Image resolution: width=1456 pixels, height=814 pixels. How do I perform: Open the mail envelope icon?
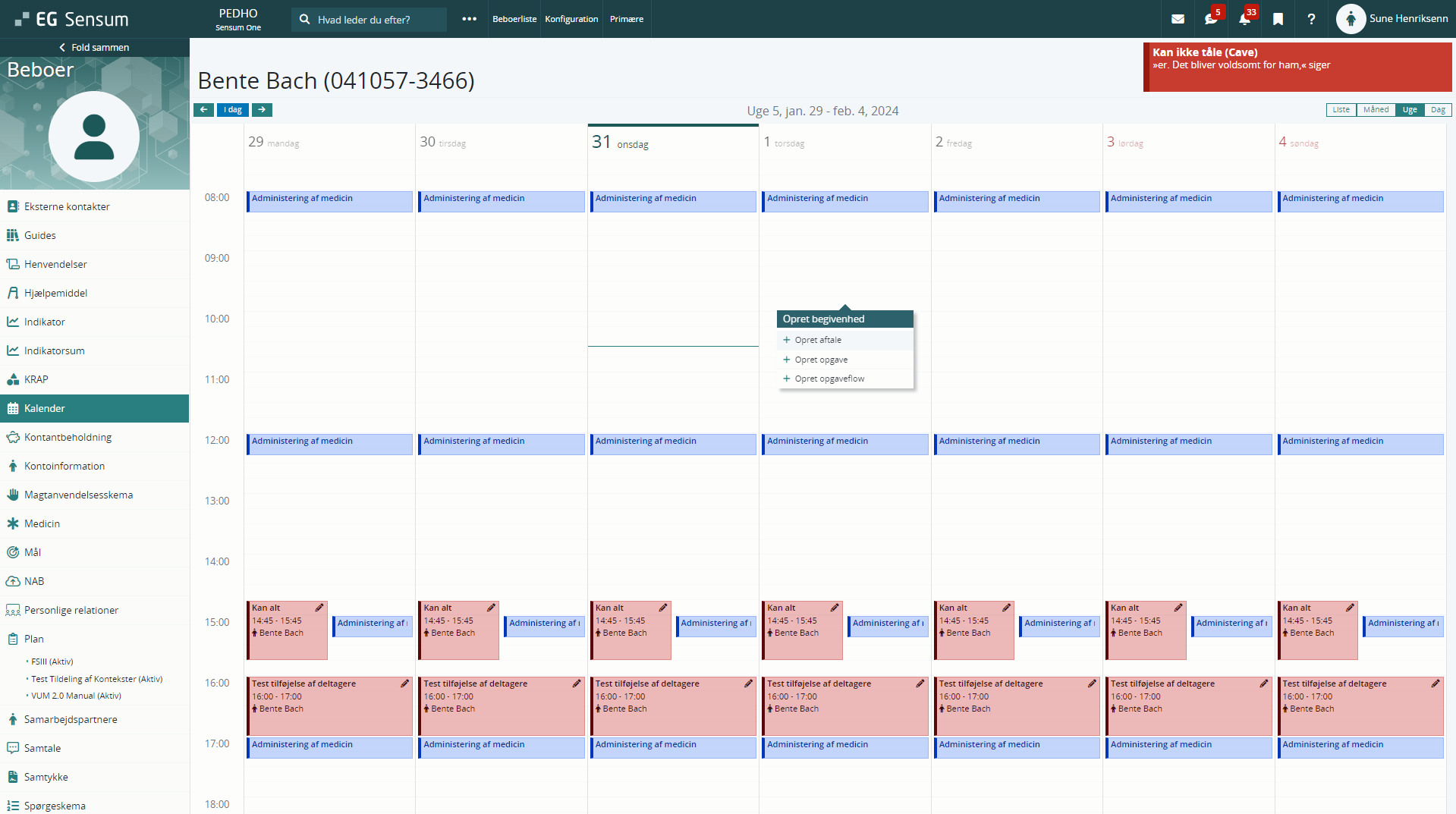click(1178, 19)
